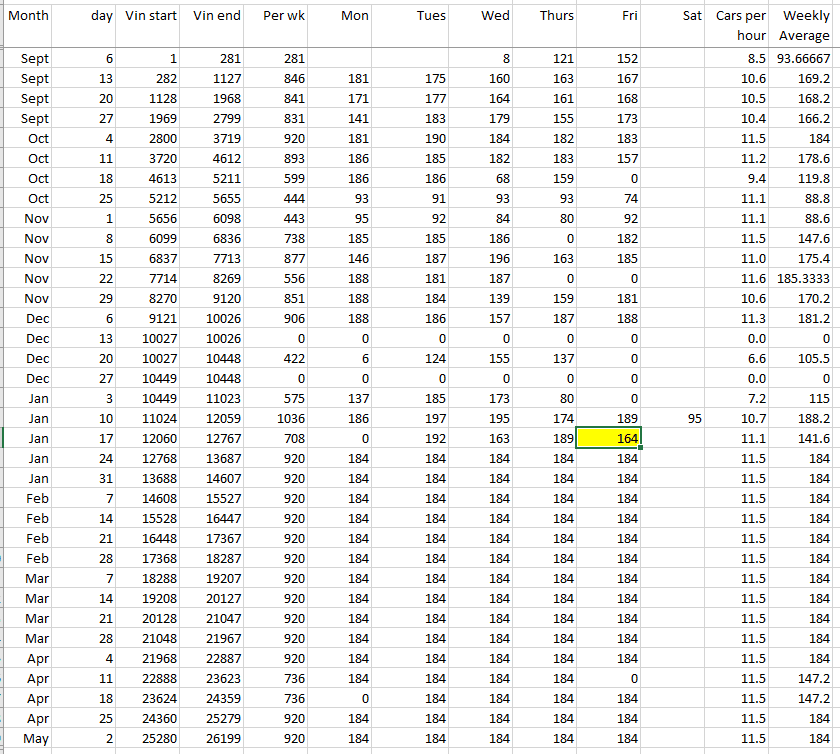
Task: Select the Cars per hour cell showing 6.6
Action: pyautogui.click(x=740, y=358)
